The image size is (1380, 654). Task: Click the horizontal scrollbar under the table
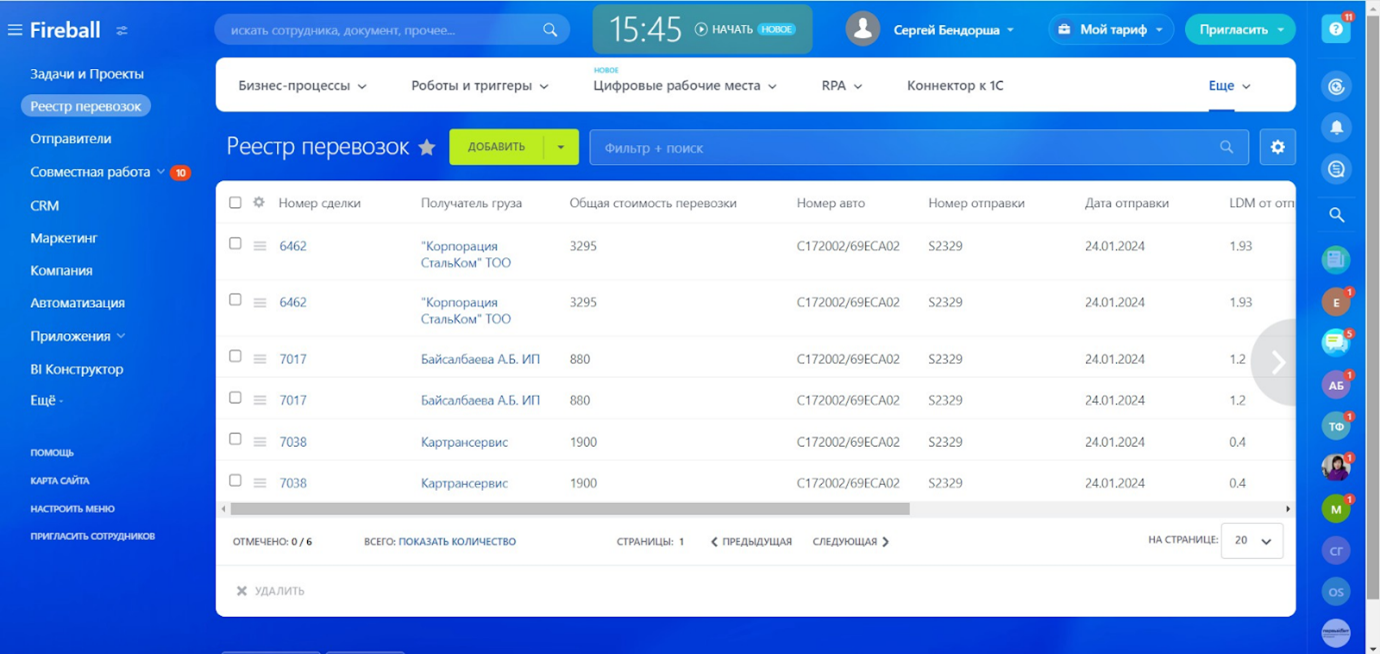tap(570, 509)
